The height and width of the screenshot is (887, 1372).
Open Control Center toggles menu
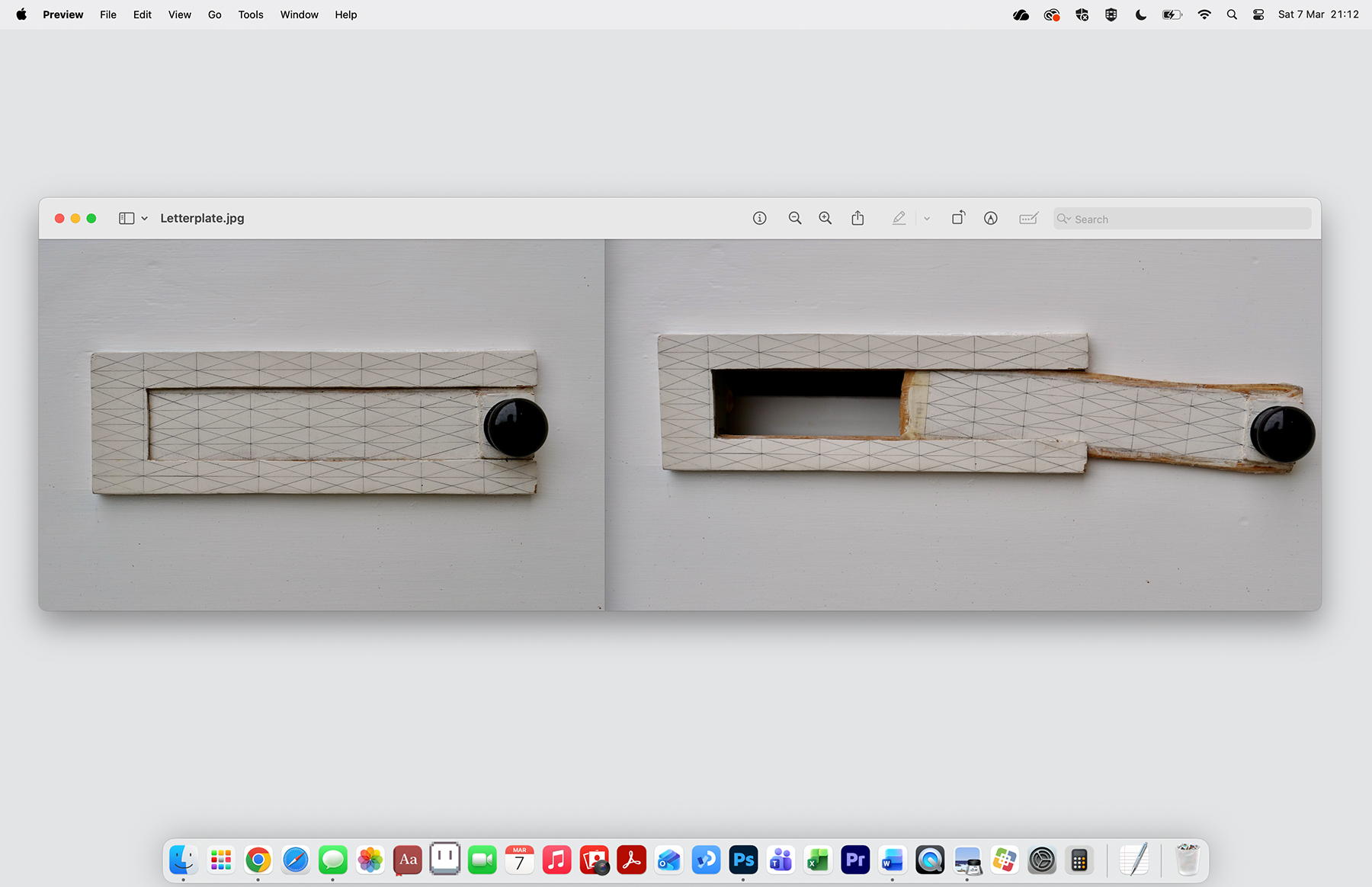(x=1258, y=14)
